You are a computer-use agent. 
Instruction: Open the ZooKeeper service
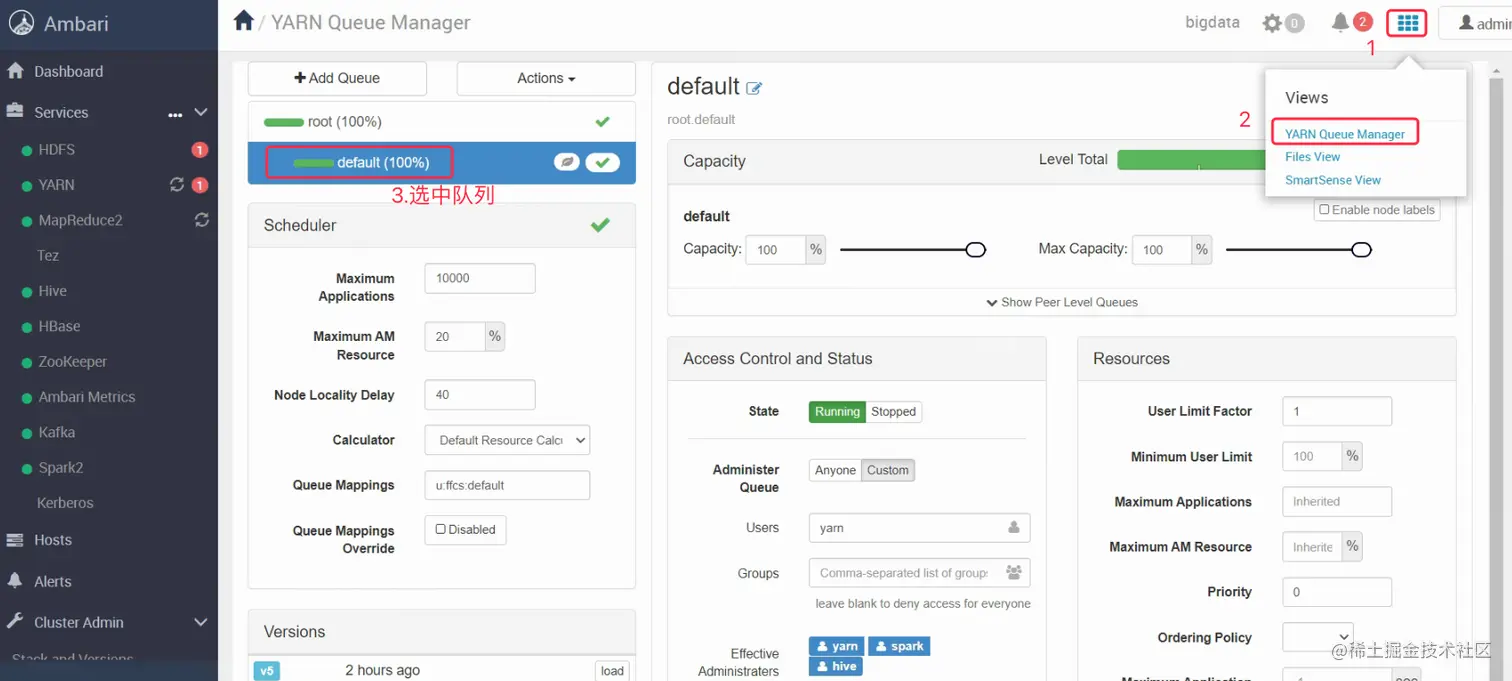click(x=73, y=362)
